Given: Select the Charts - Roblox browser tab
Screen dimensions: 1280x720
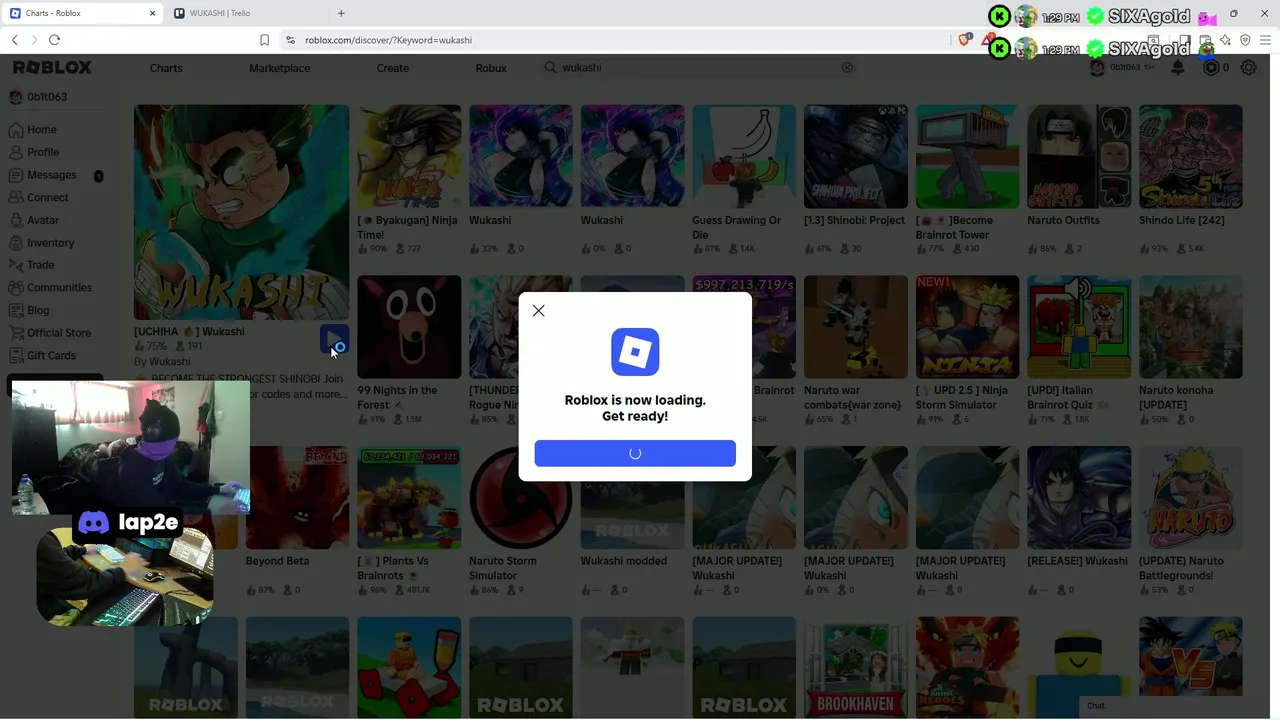Looking at the screenshot, I should [82, 13].
